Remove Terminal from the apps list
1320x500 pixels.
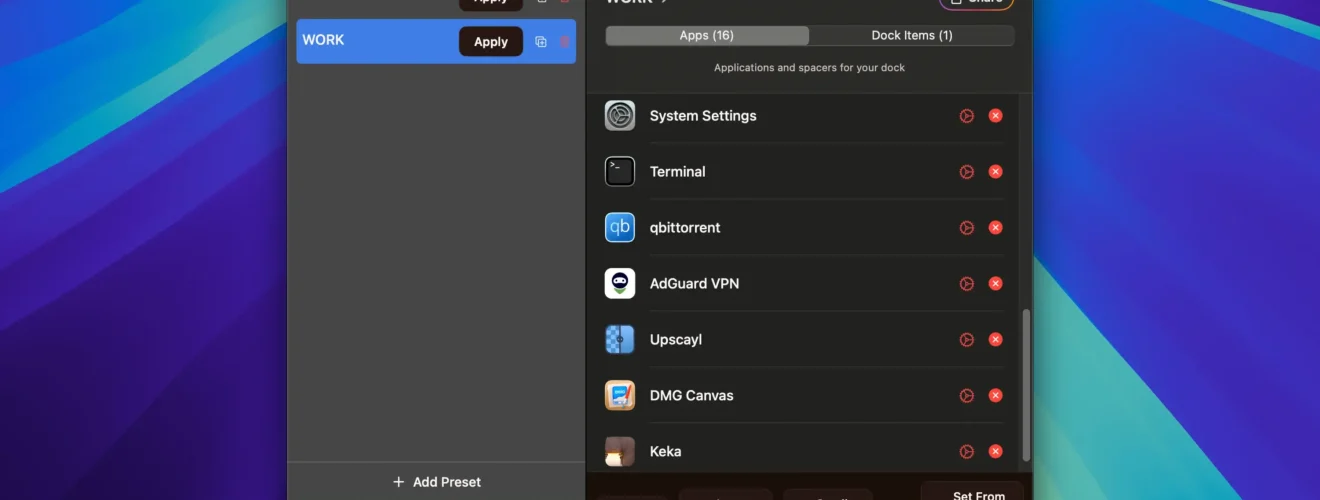click(995, 172)
